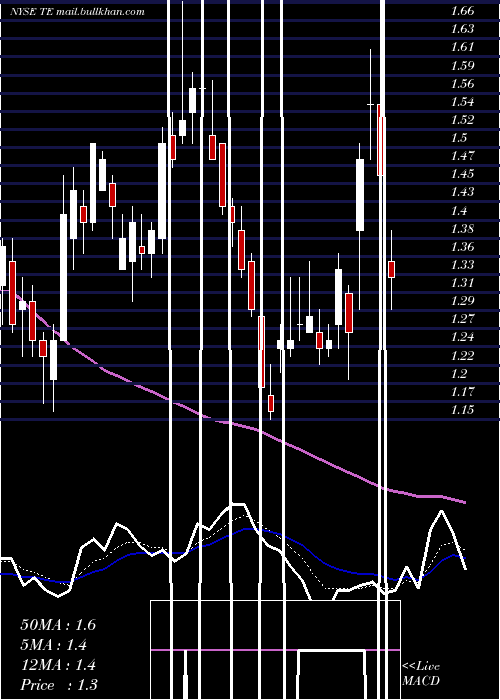The height and width of the screenshot is (700, 500).
Task: Click the 1.15 price axis label
Action: click(462, 409)
